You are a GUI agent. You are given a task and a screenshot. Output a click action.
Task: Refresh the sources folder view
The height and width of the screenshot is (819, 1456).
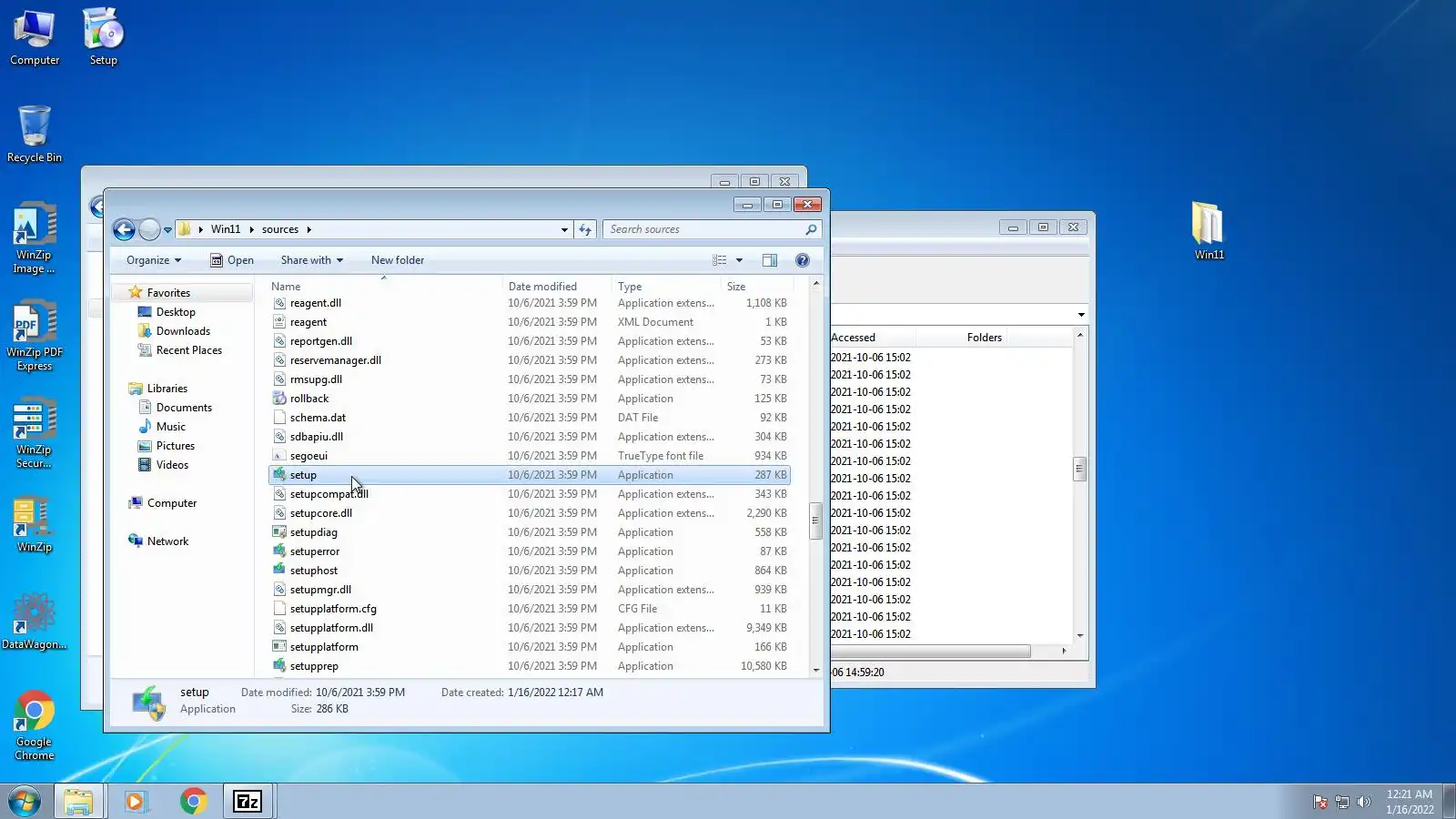[585, 229]
